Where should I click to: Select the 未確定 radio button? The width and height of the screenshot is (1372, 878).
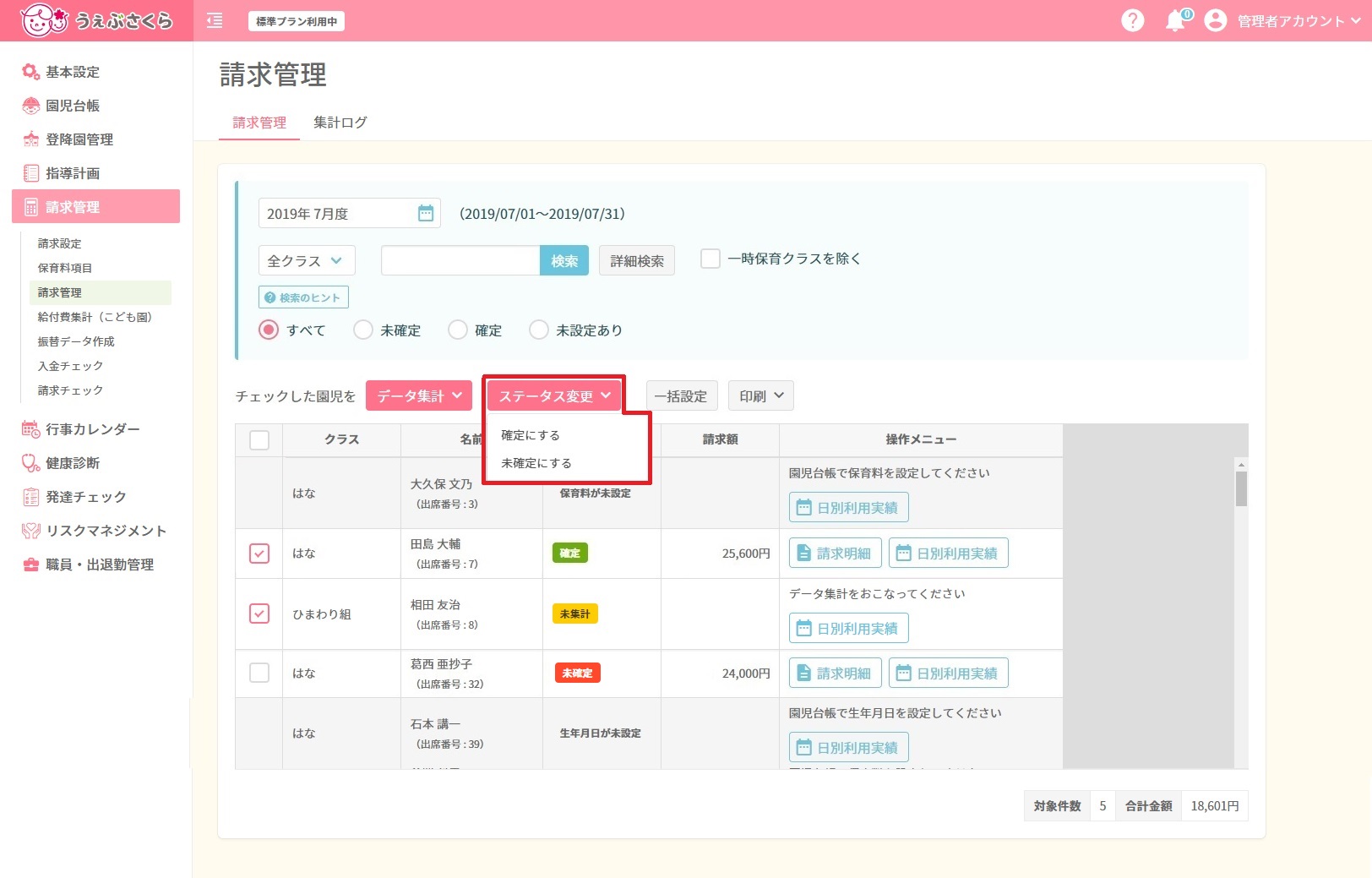(x=363, y=330)
